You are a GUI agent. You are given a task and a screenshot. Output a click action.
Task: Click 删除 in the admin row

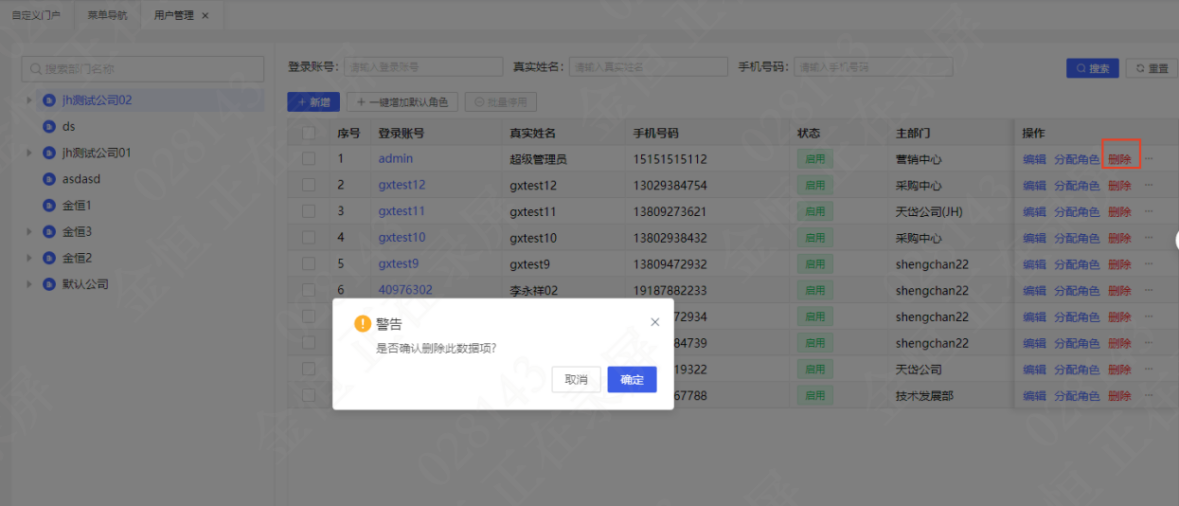click(1120, 159)
